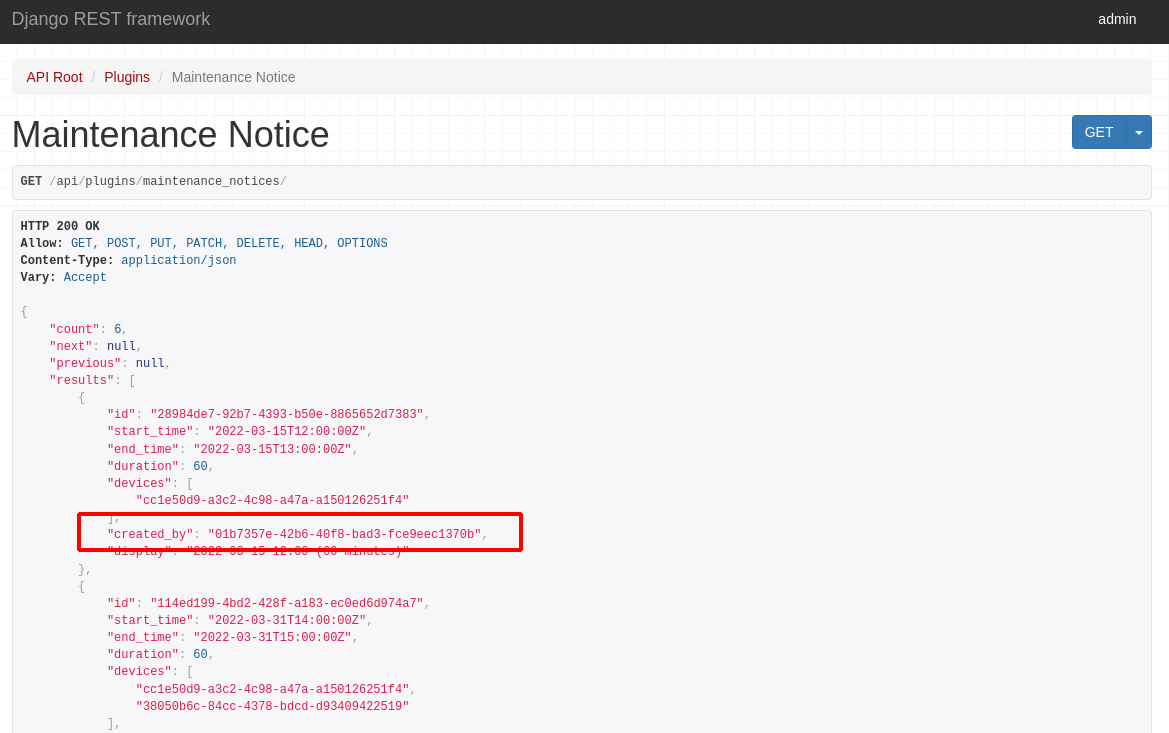
Task: Click the highlighted created_by UUID value
Action: (345, 533)
